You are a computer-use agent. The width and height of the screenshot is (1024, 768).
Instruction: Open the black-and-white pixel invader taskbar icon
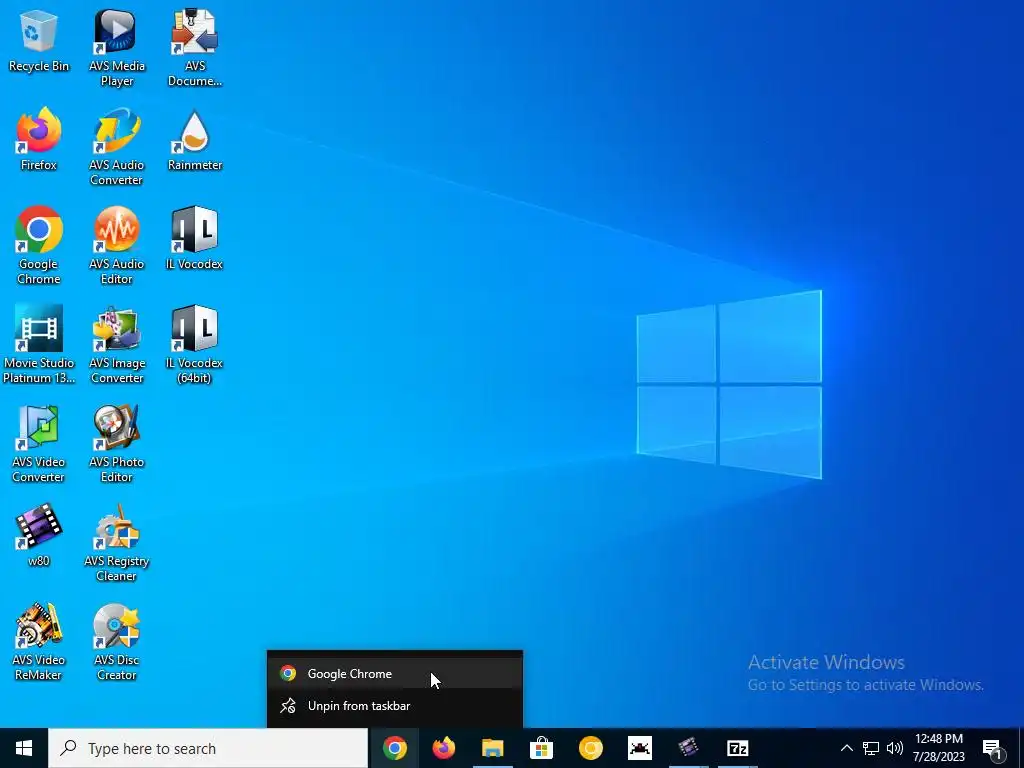point(639,748)
